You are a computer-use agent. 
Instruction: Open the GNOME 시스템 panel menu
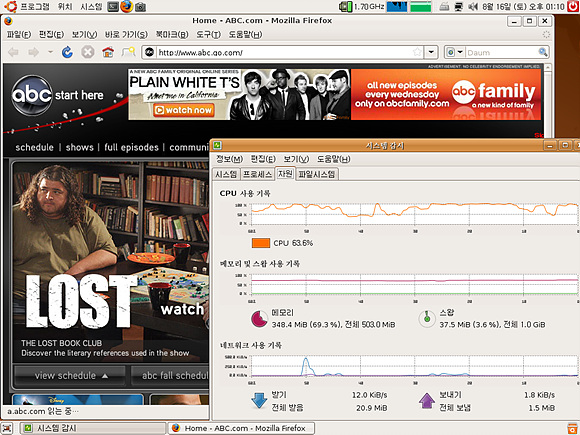click(x=91, y=6)
